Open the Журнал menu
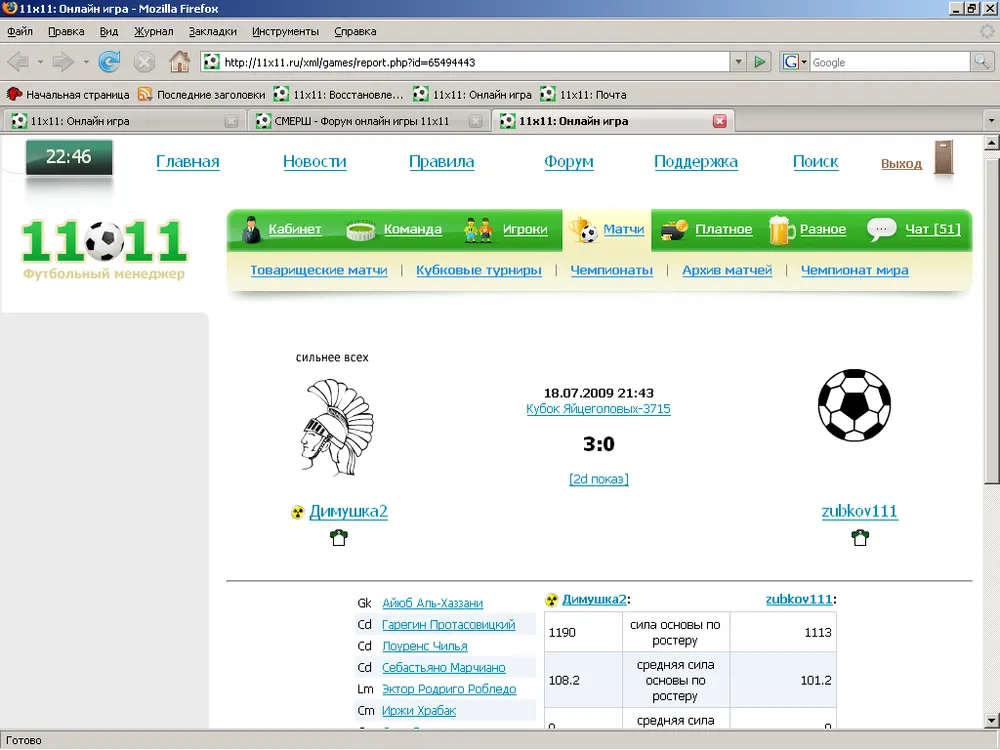The height and width of the screenshot is (750, 1000). point(154,31)
